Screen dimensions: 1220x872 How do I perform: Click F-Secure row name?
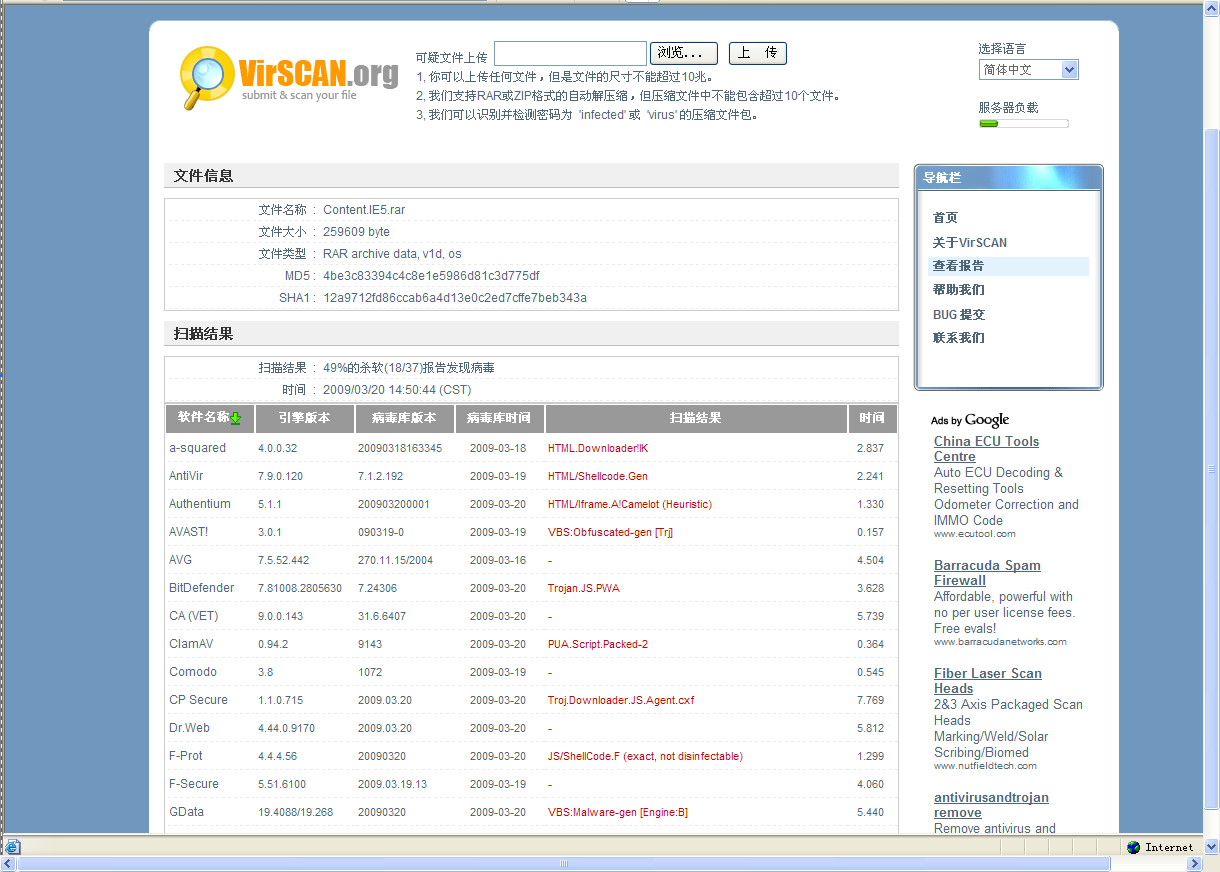pos(194,784)
